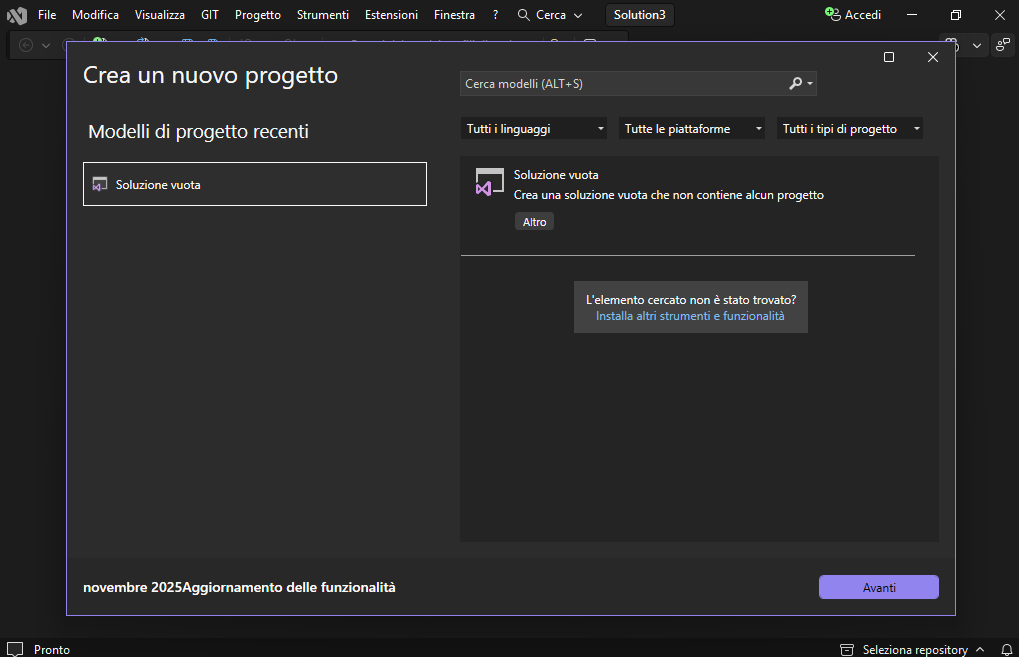1019x657 pixels.
Task: Open the Tutte le piattaforme dropdown
Action: (x=691, y=129)
